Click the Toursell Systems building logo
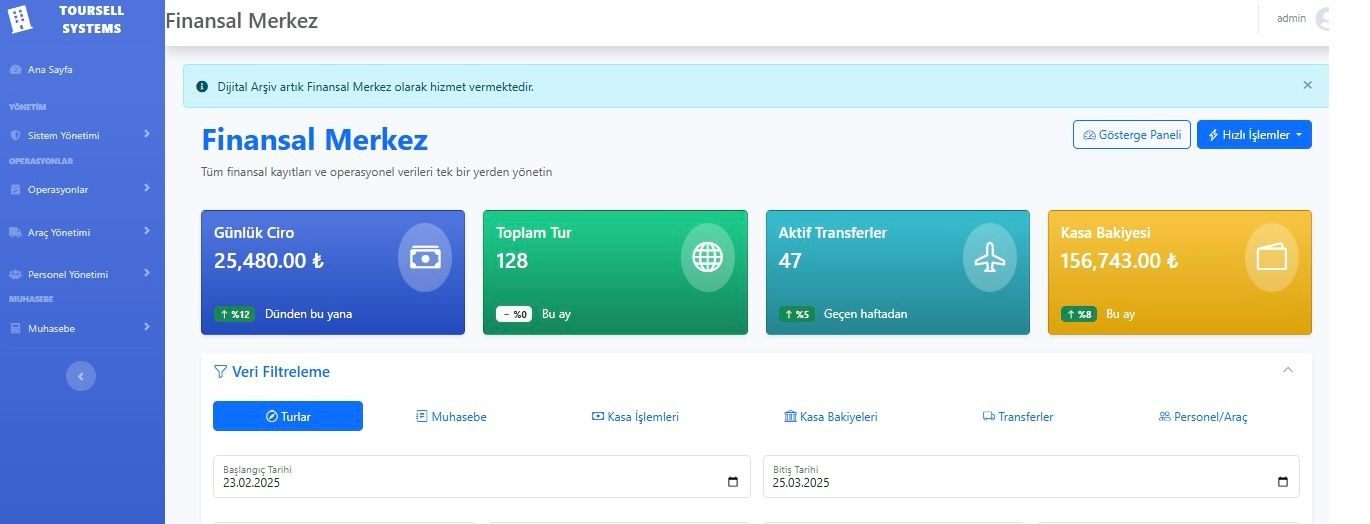Viewport: 1370px width, 524px height. [21, 18]
